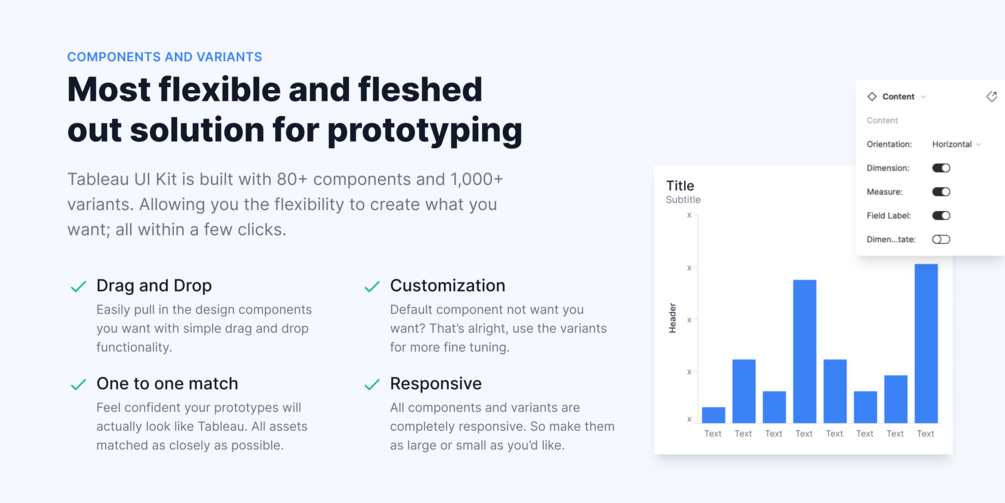Select the tallest rightmost chart bar
Viewport: 1005px width, 503px height.
(926, 343)
